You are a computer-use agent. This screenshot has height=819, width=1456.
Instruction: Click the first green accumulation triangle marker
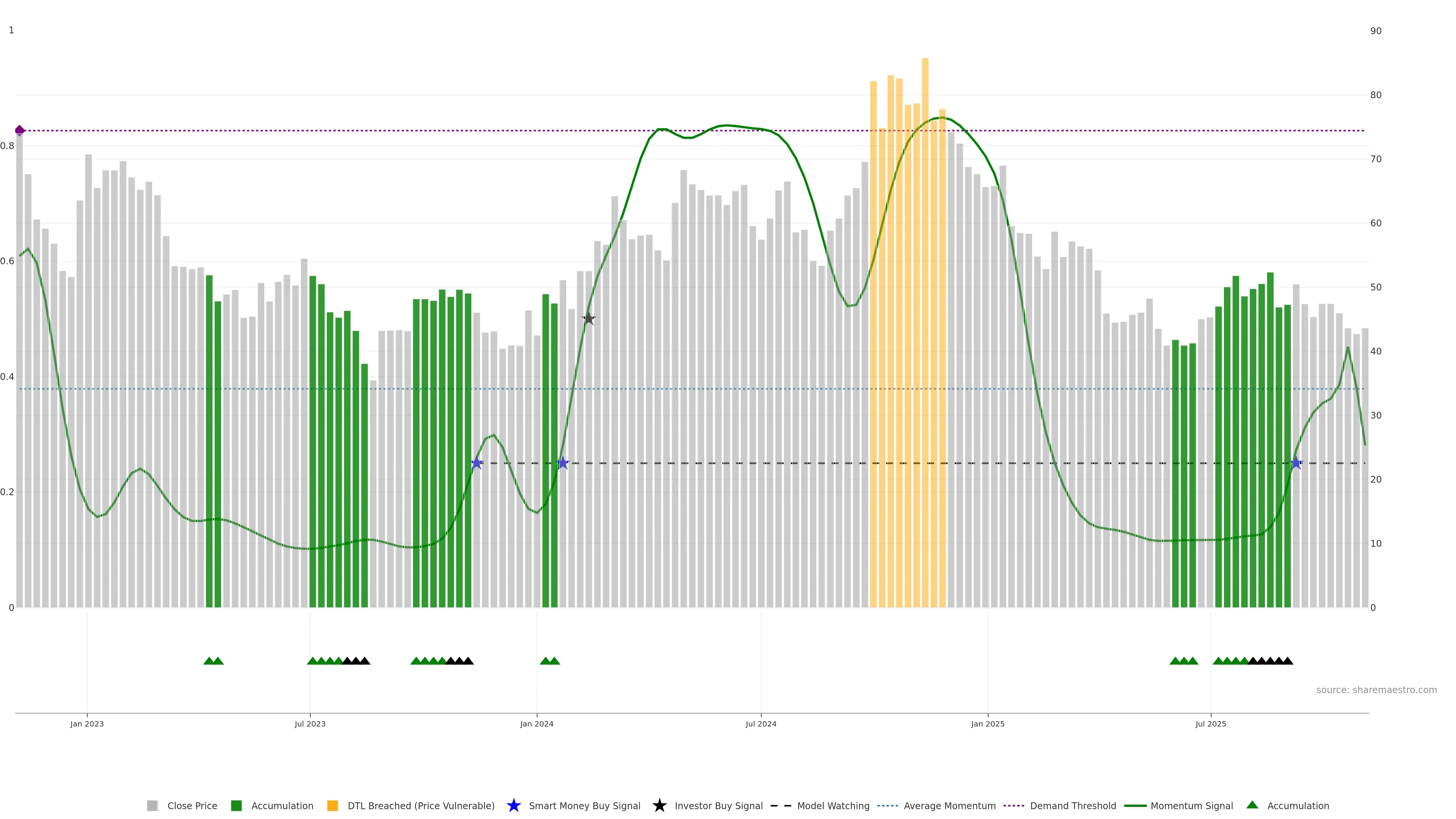point(209,661)
